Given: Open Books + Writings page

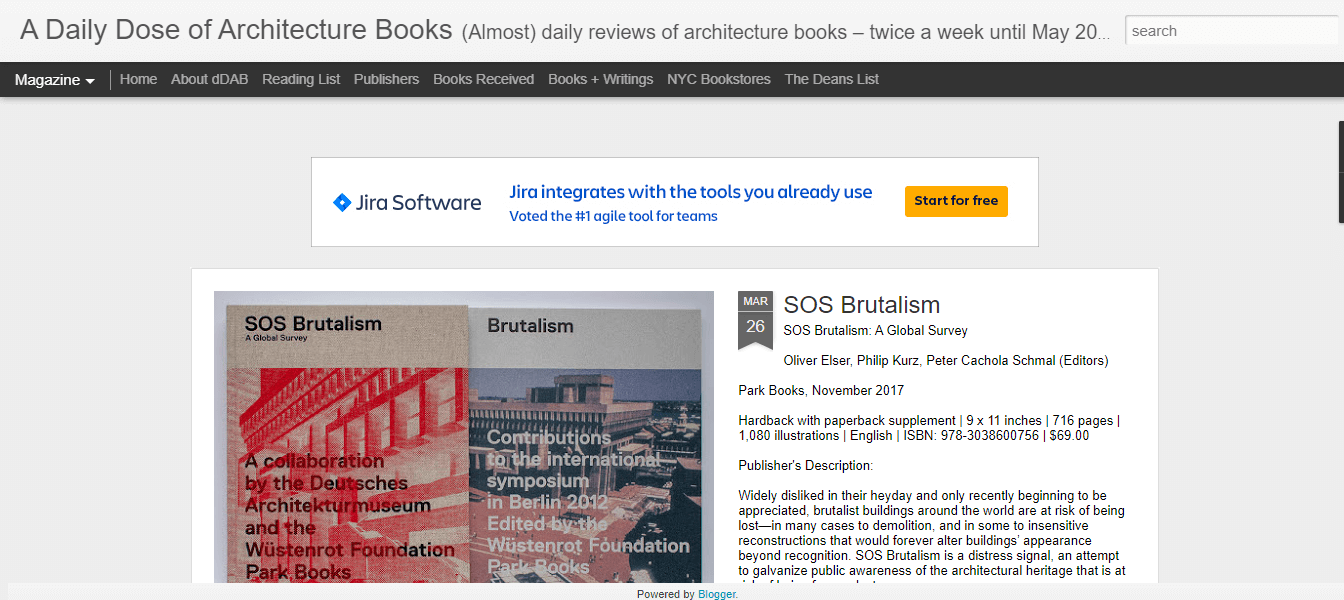Looking at the screenshot, I should click(600, 79).
